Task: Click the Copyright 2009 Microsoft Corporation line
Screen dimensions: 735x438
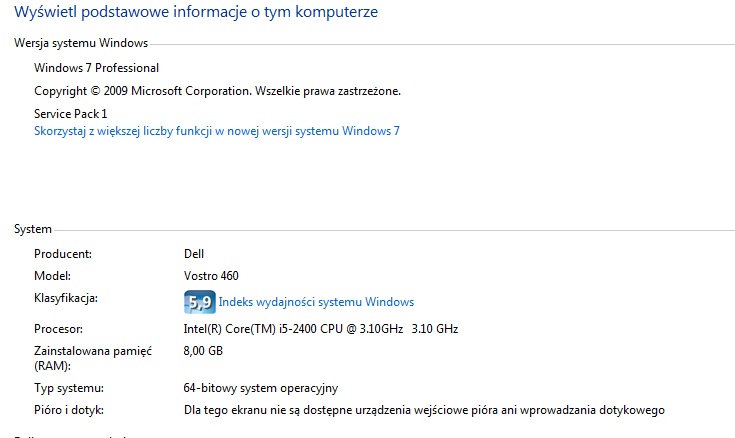Action: click(218, 91)
